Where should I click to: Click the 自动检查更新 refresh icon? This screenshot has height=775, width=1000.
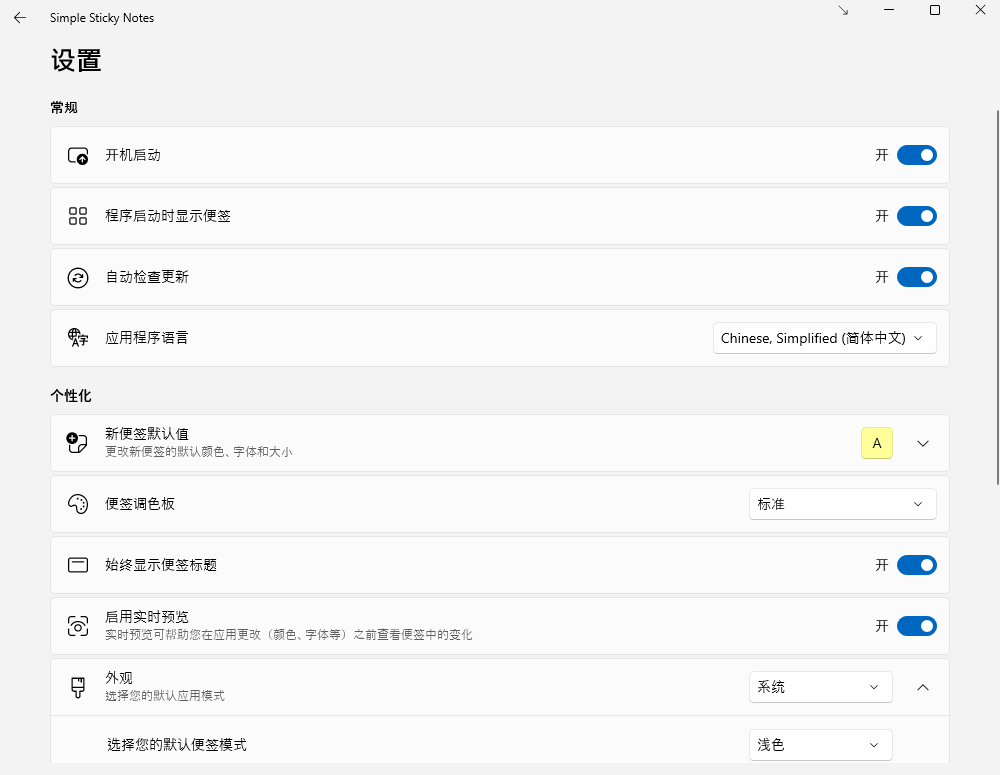point(78,277)
